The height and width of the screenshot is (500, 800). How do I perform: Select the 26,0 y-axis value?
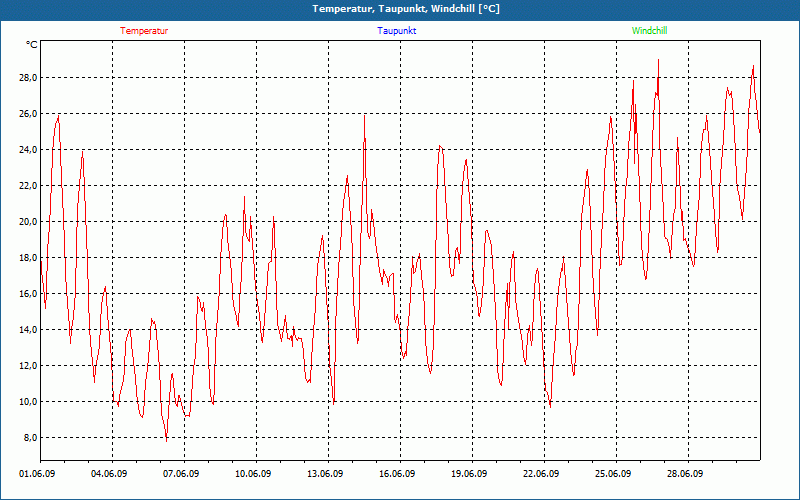[x=28, y=113]
